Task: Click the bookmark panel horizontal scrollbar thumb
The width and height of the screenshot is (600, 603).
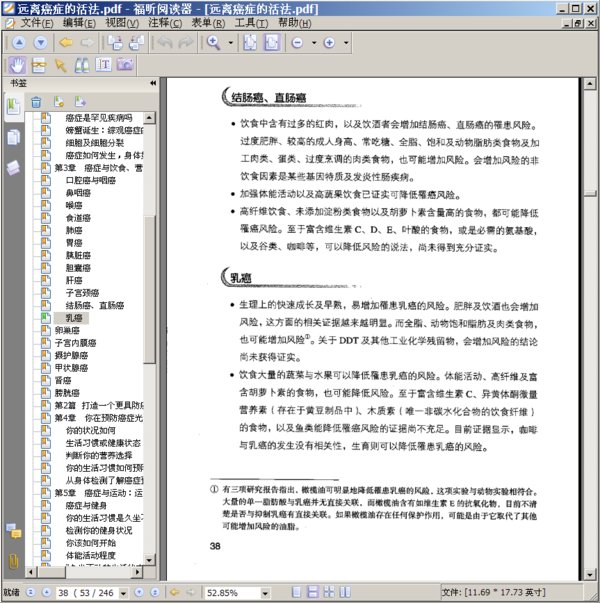Action: 51,572
